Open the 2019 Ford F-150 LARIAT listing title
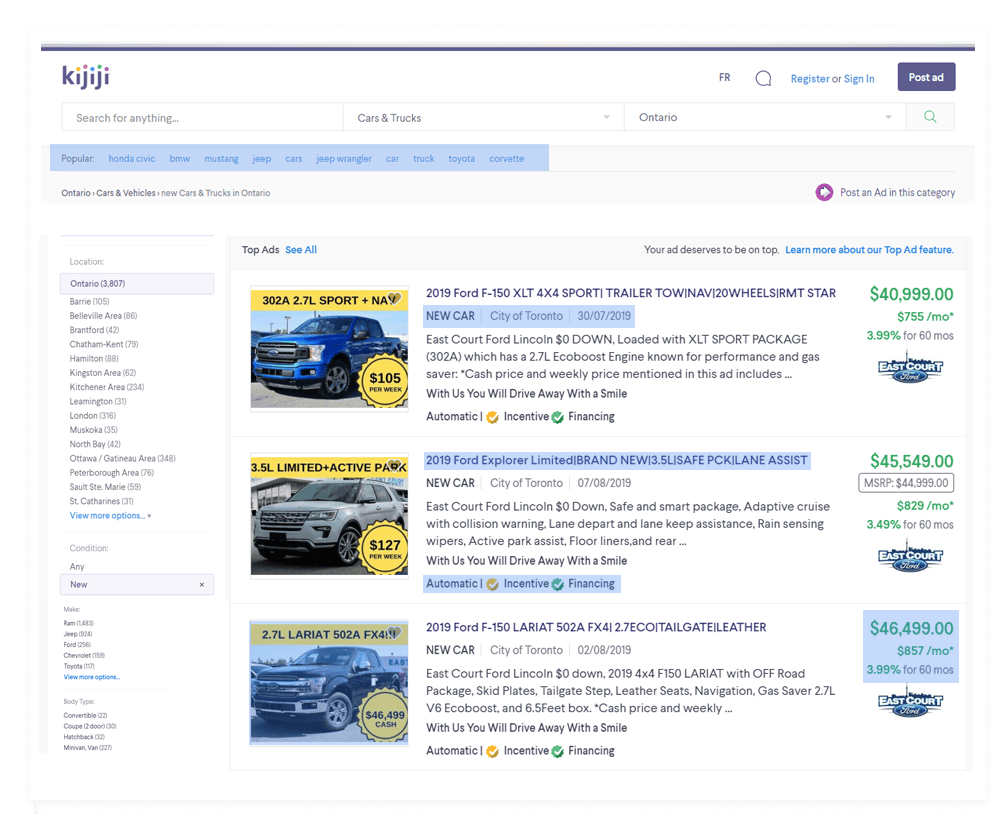The width and height of the screenshot is (1007, 831). [596, 627]
